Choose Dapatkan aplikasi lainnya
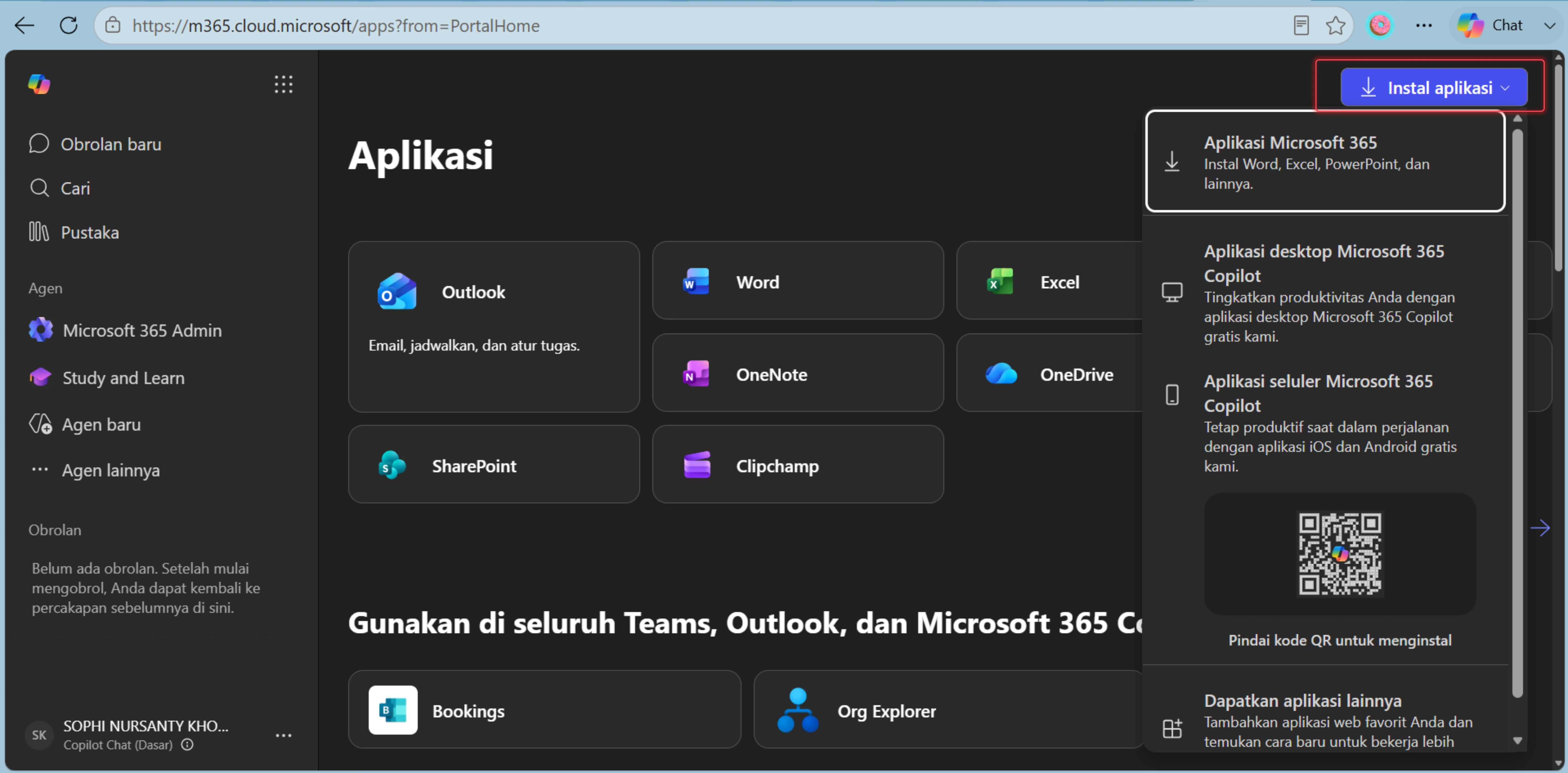This screenshot has width=1568, height=773. tap(1325, 720)
